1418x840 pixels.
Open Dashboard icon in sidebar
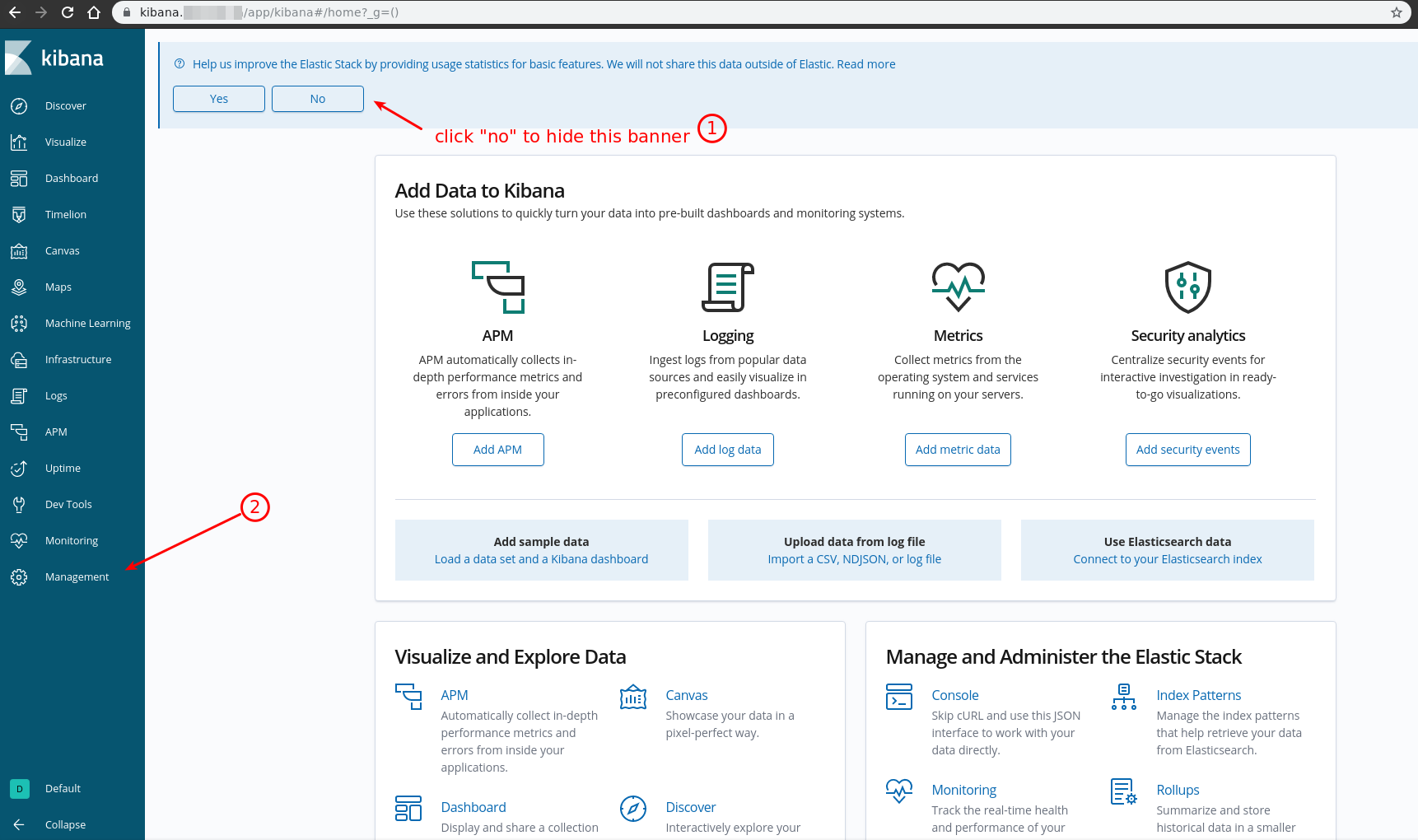click(19, 179)
